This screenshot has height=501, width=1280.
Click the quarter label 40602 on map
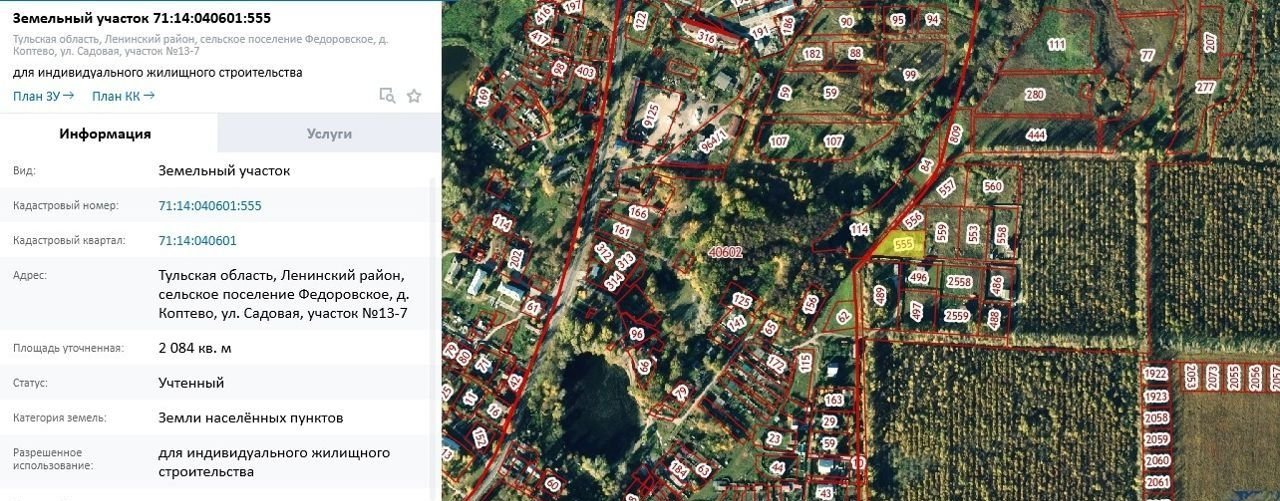point(724,252)
